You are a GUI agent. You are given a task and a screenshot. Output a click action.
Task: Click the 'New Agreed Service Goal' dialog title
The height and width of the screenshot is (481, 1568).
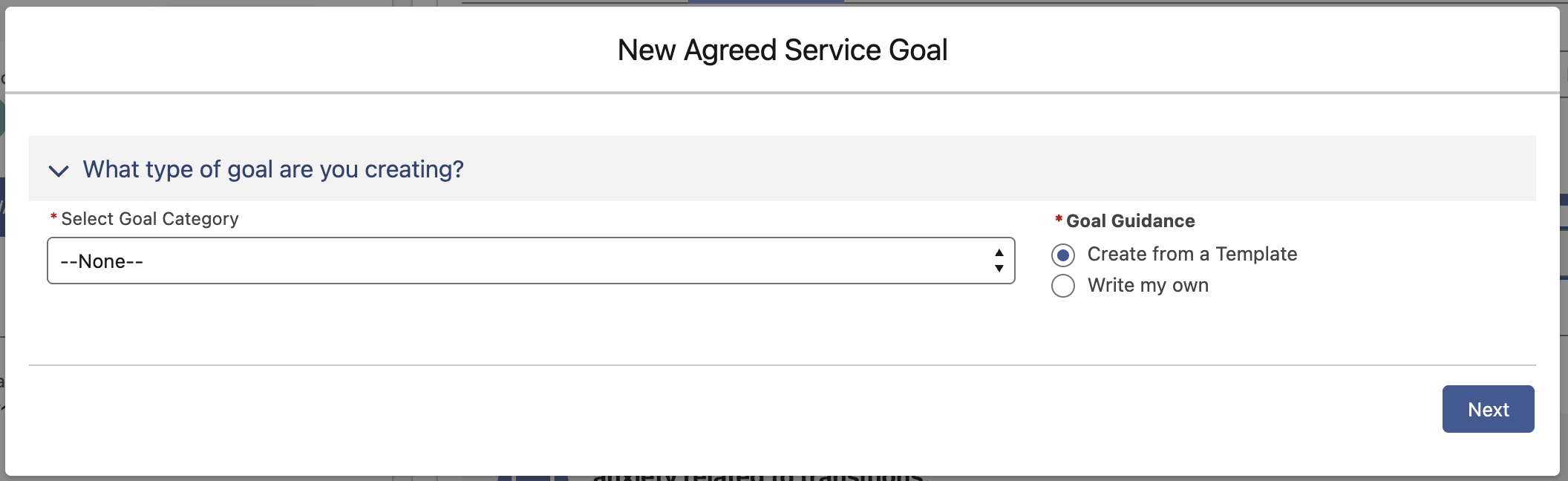782,50
